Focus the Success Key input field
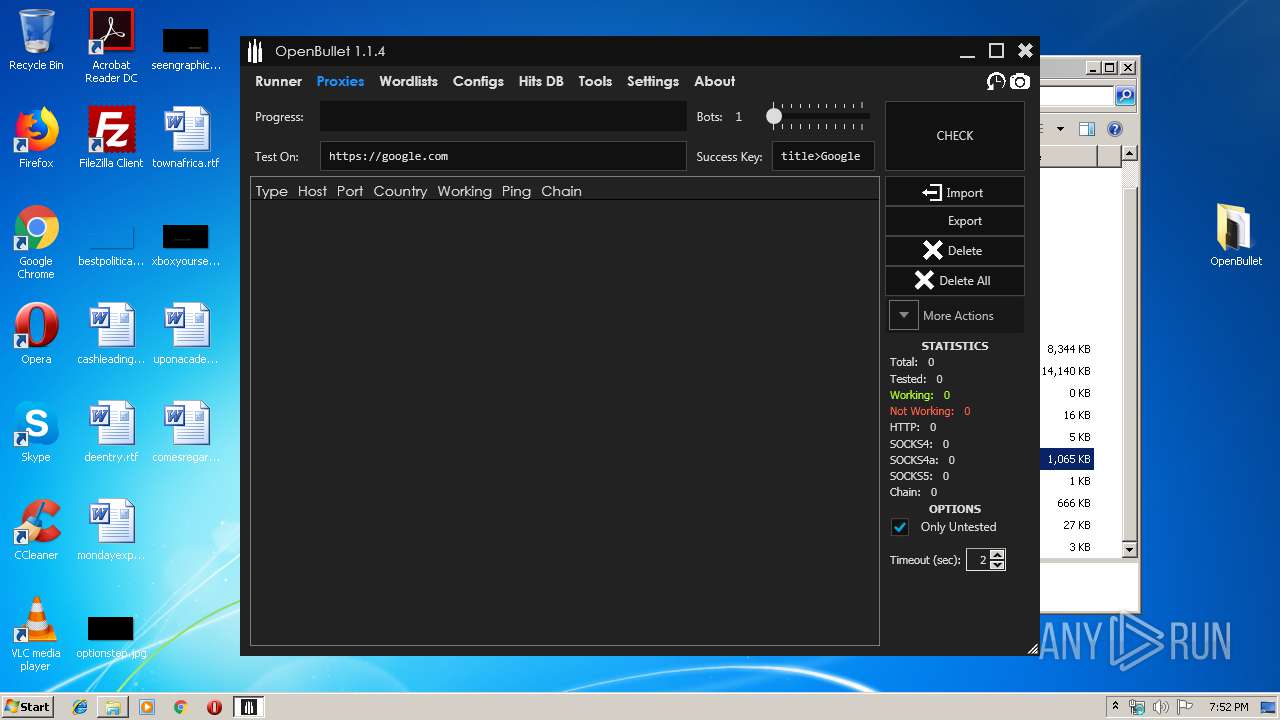This screenshot has height=720, width=1280. pyautogui.click(x=823, y=156)
